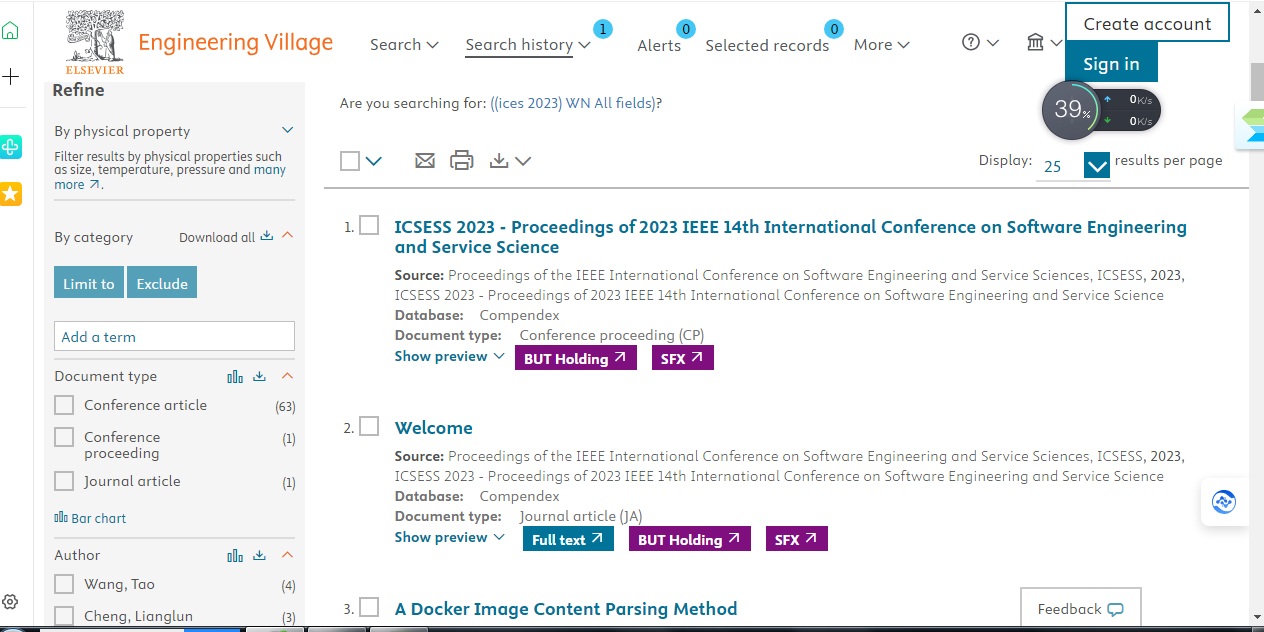Open SFX link for Welcome result
The height and width of the screenshot is (632, 1264).
[797, 539]
